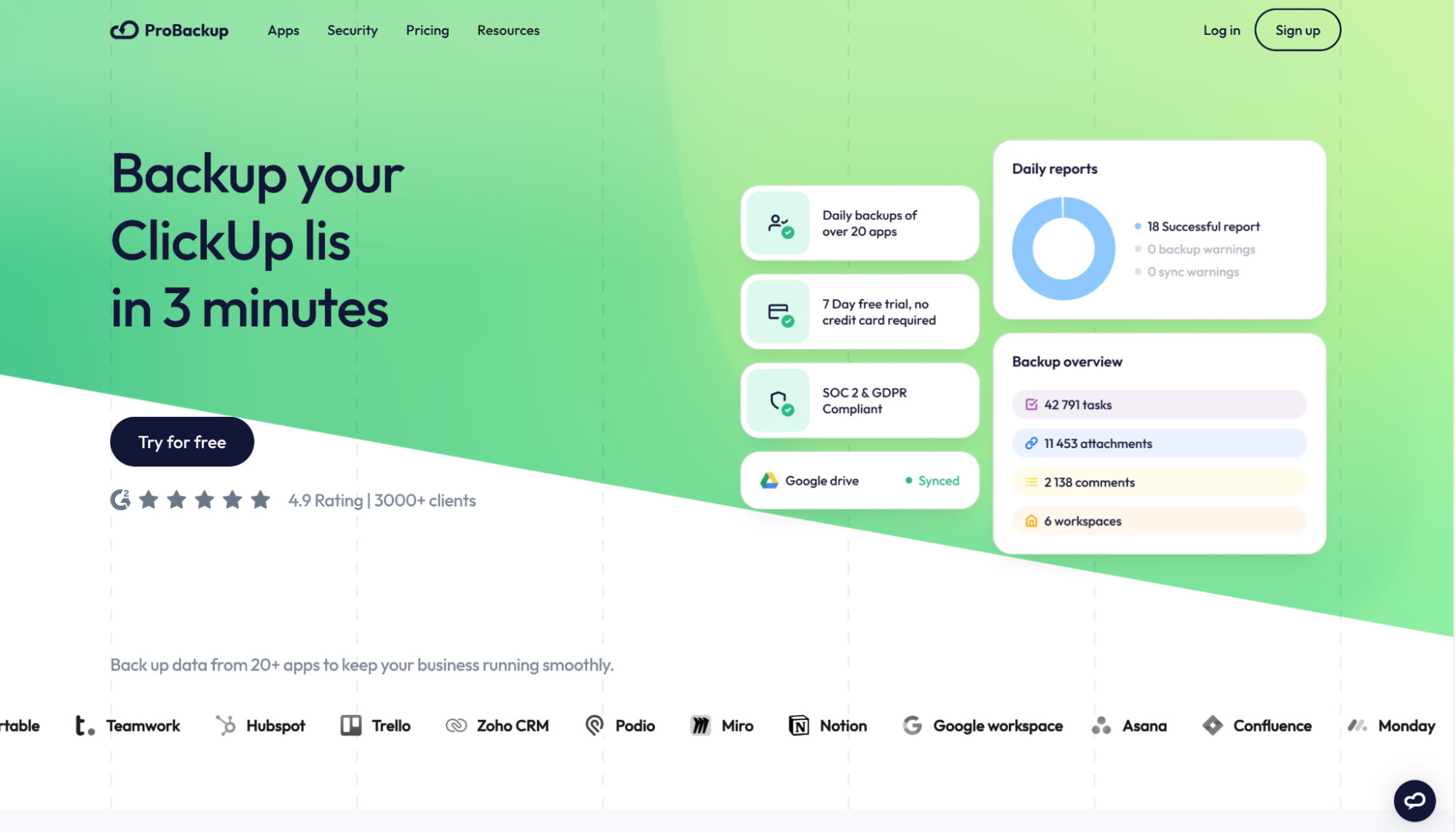Screen dimensions: 1456x833
Task: Open the Security menu item
Action: point(353,31)
